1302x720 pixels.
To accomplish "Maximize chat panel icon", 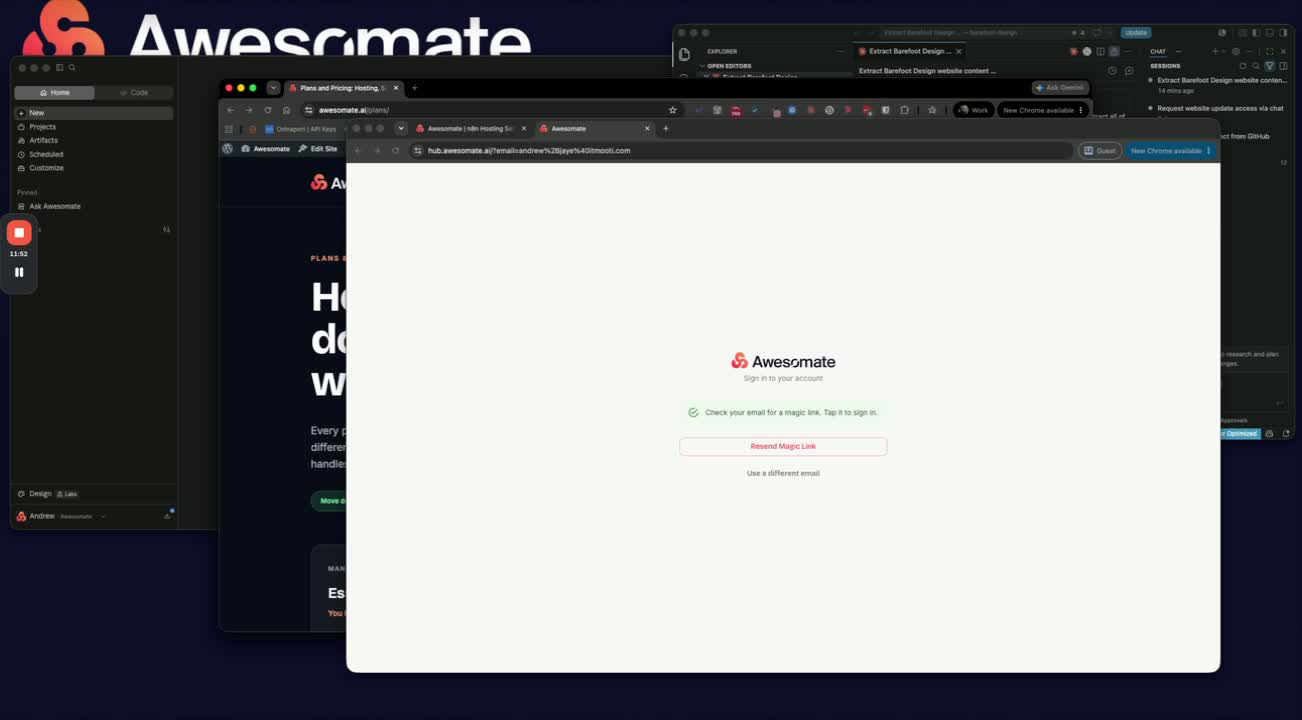I will (x=1270, y=51).
